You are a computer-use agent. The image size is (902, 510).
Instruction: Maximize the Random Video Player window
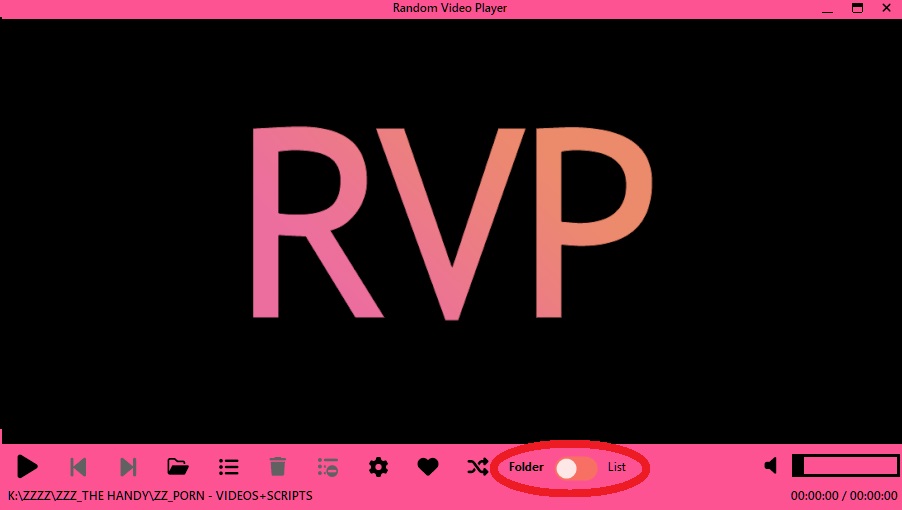pyautogui.click(x=857, y=8)
